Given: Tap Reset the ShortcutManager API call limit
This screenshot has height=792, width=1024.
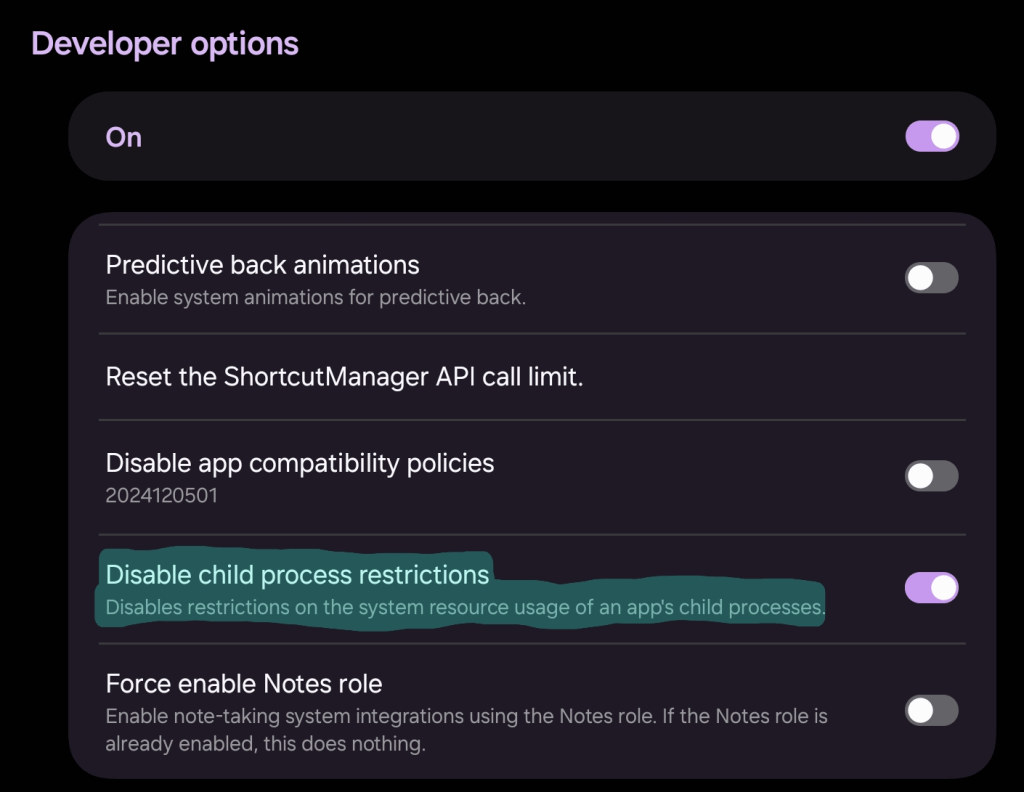Looking at the screenshot, I should coord(344,377).
